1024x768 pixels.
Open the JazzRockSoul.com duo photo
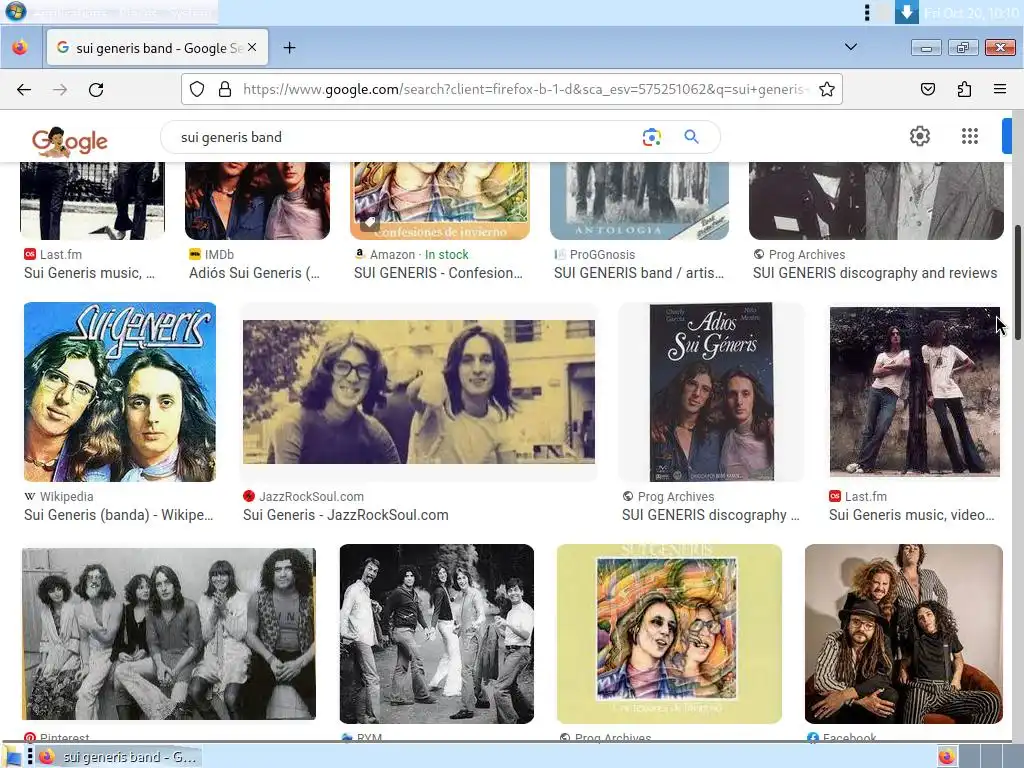(419, 392)
